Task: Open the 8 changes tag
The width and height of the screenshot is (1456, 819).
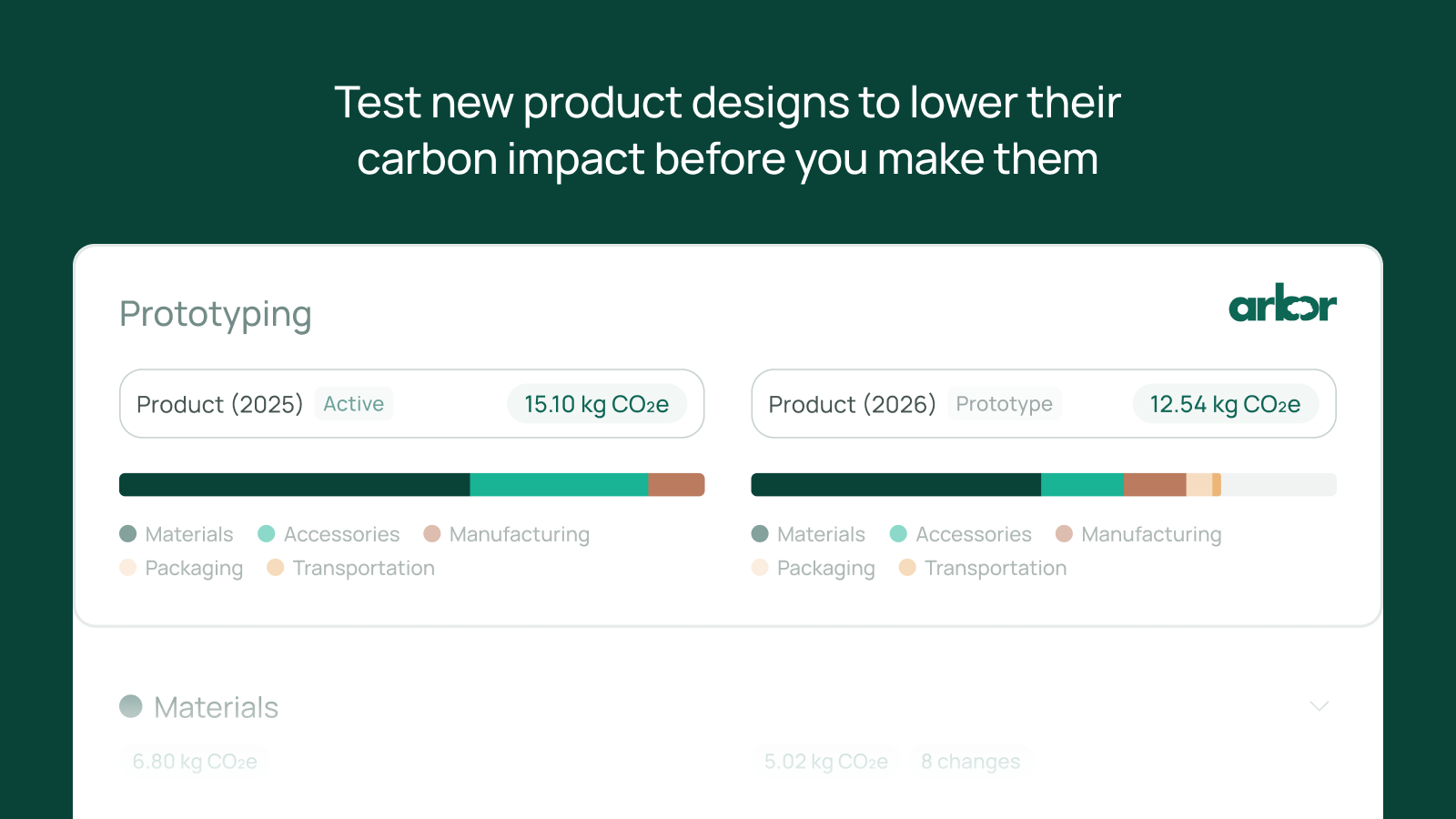Action: point(970,761)
